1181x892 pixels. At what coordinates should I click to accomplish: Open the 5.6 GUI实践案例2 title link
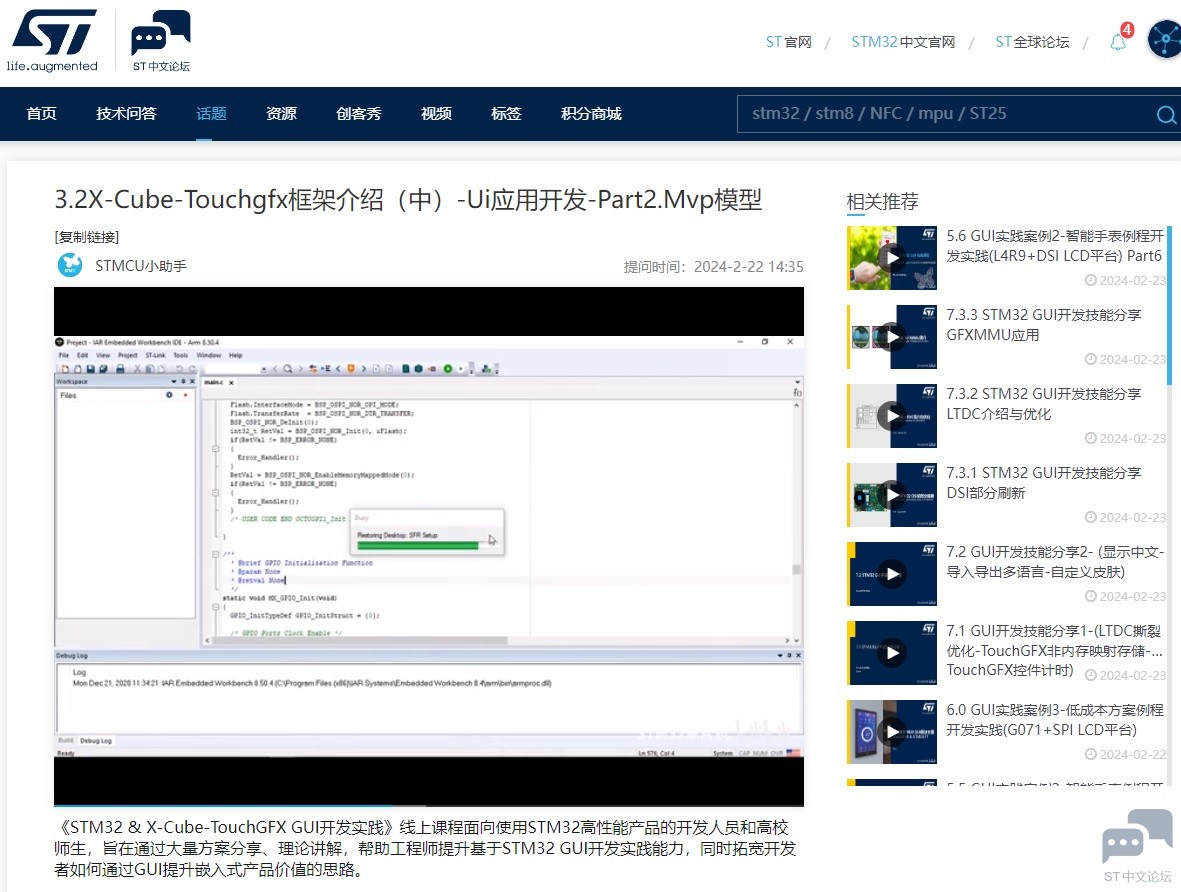point(1054,246)
